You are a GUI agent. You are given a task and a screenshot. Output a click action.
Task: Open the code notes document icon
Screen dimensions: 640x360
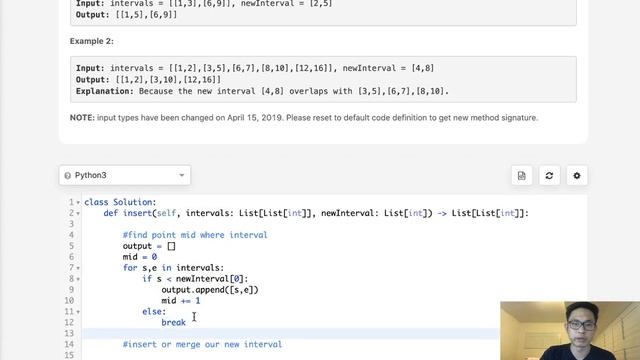[522, 176]
